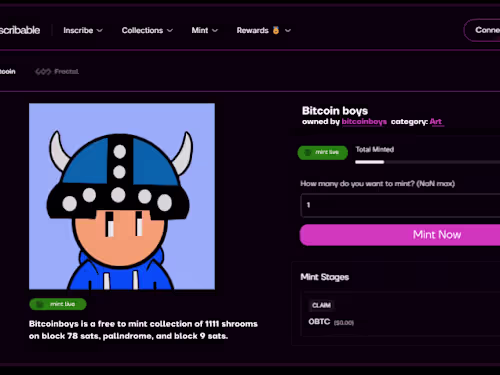Switch to the Bitcoin tab
This screenshot has height=375, width=500.
pyautogui.click(x=7, y=71)
